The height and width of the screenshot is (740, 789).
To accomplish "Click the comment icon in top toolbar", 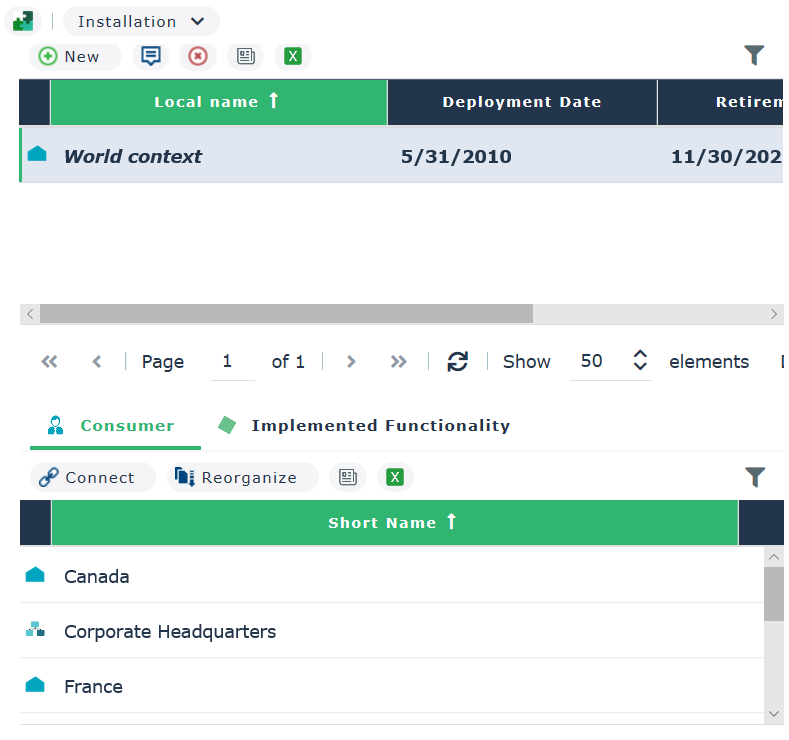I will pyautogui.click(x=151, y=56).
